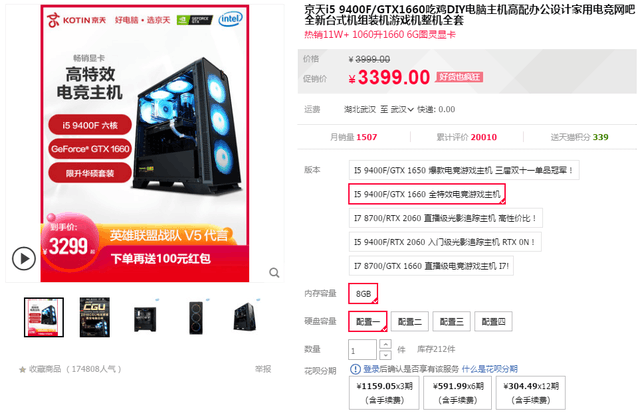Play the product video
The image size is (640, 415).
coord(24,259)
